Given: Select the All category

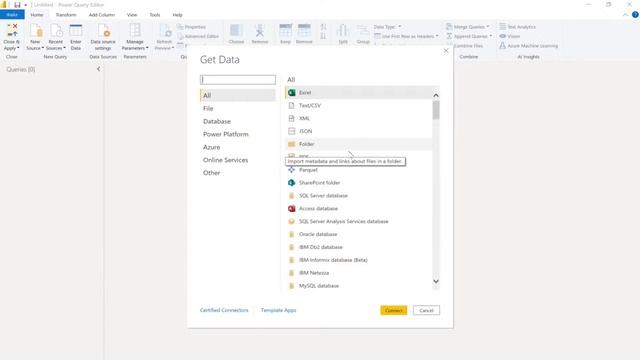Looking at the screenshot, I should pyautogui.click(x=238, y=96).
